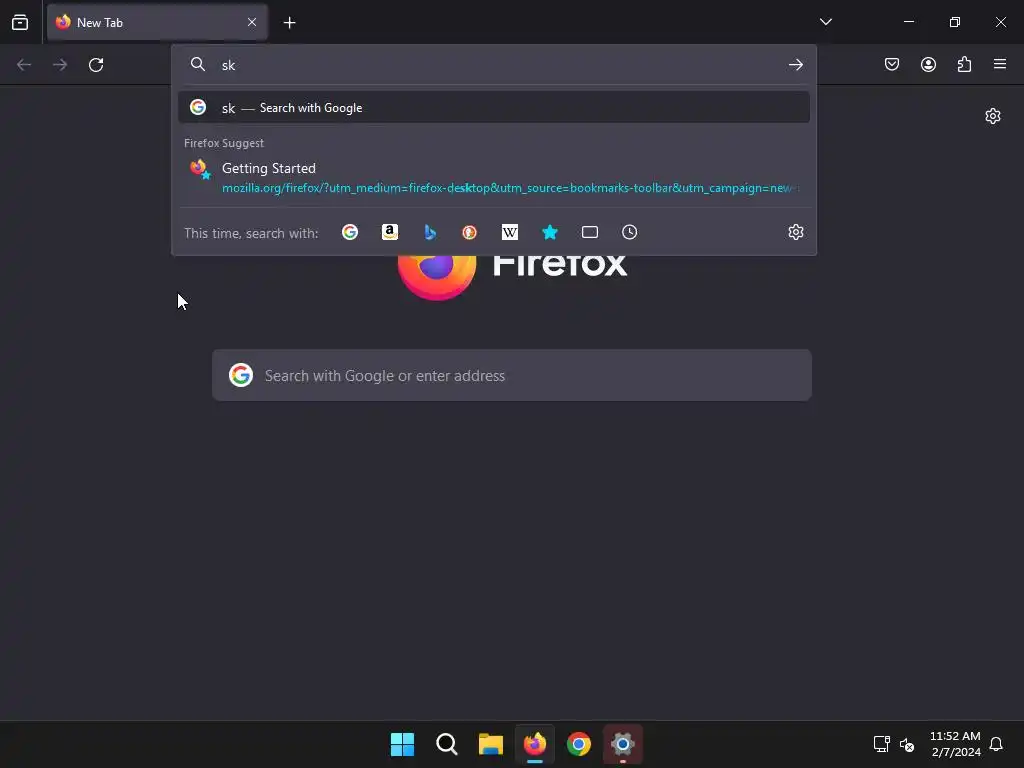This screenshot has height=768, width=1024.
Task: Select the New Tab tab
Action: [x=157, y=22]
